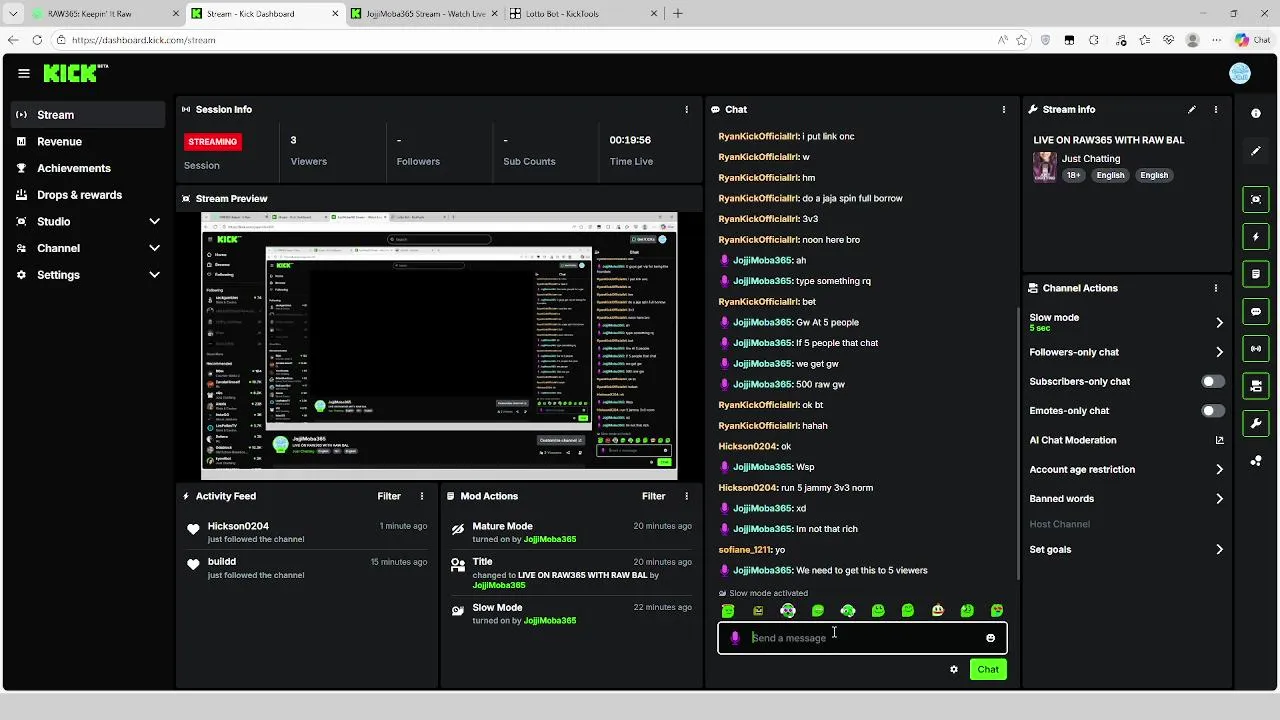Open browser extensions puzzle icon

pos(1094,40)
